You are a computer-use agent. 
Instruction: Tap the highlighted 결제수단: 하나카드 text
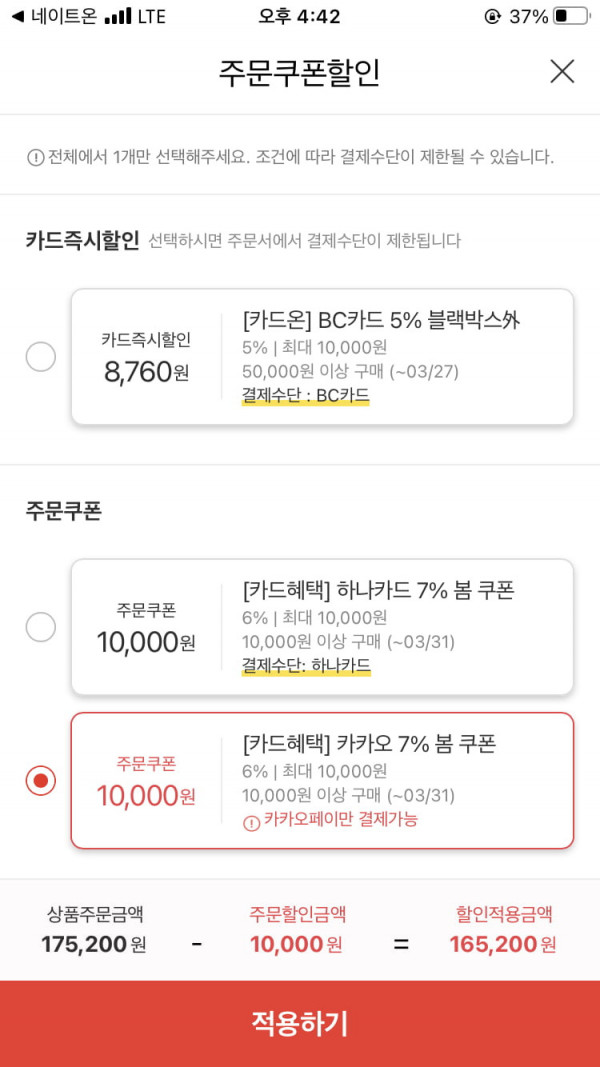pyautogui.click(x=306, y=665)
